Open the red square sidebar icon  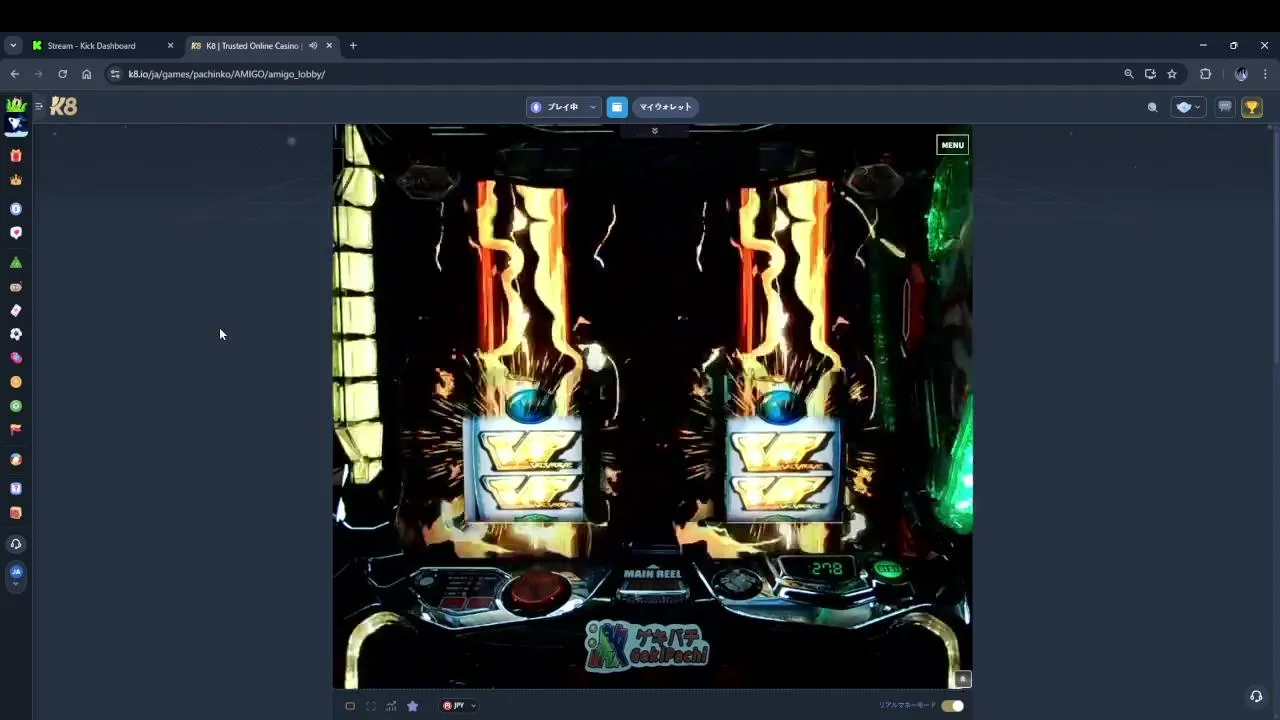pyautogui.click(x=16, y=513)
